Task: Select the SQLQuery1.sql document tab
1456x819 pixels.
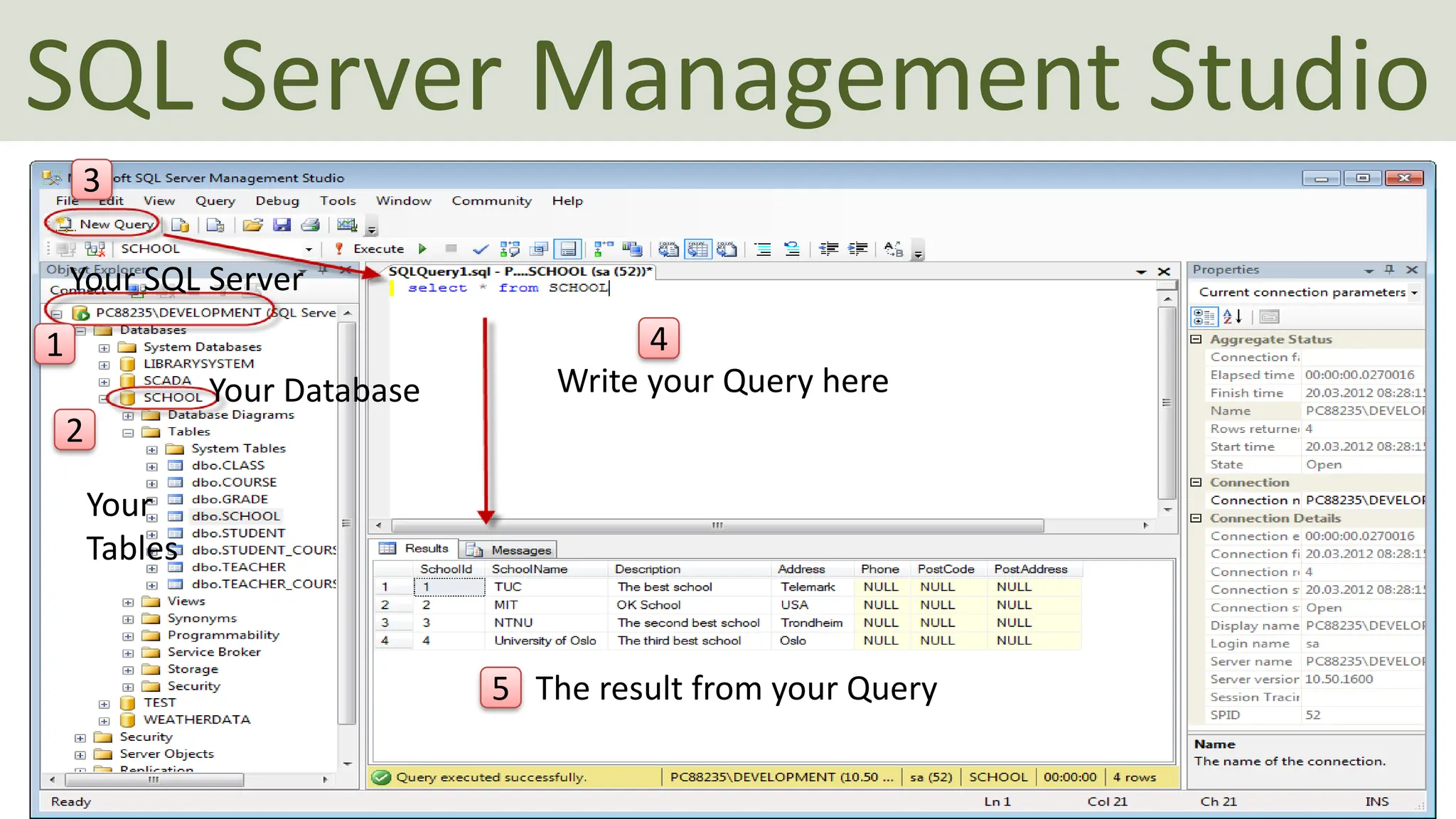Action: (x=520, y=271)
